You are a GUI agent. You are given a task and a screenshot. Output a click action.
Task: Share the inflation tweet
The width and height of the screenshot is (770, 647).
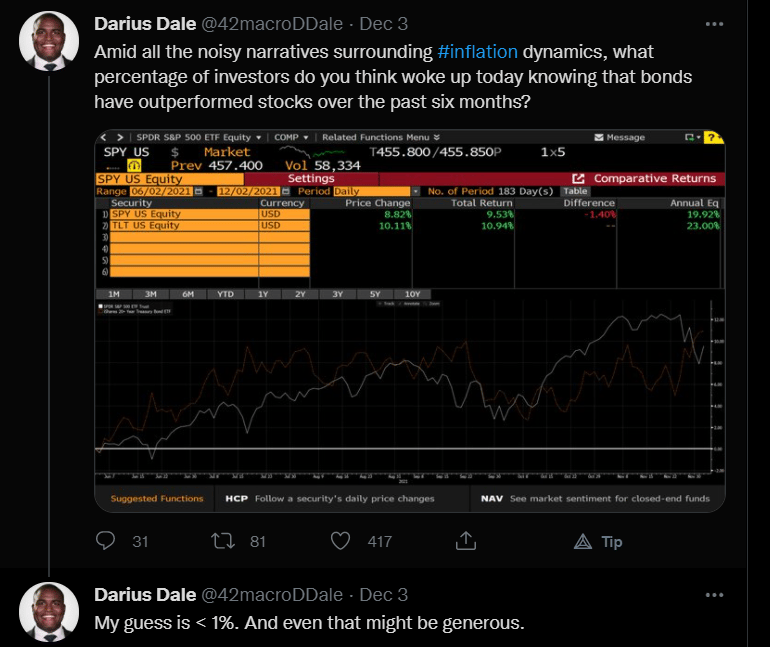click(x=466, y=540)
